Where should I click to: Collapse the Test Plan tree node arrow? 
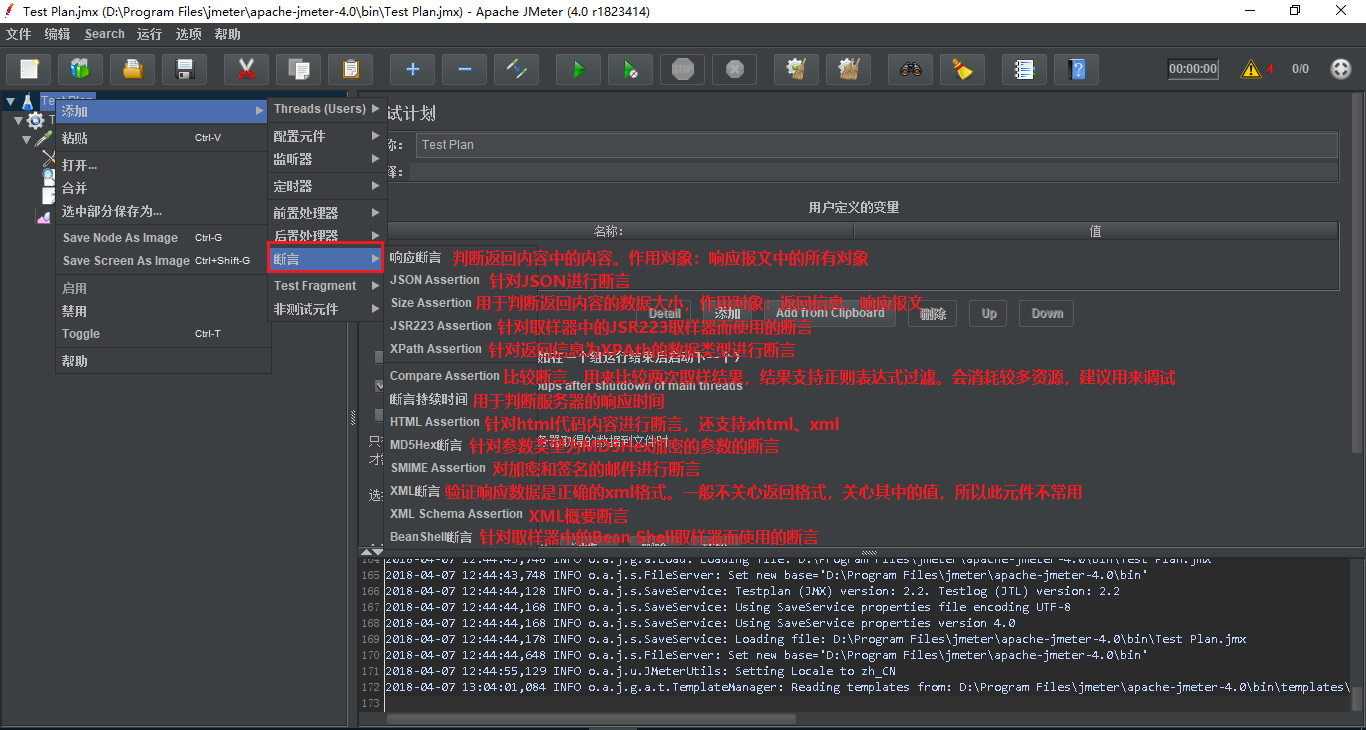[x=9, y=102]
